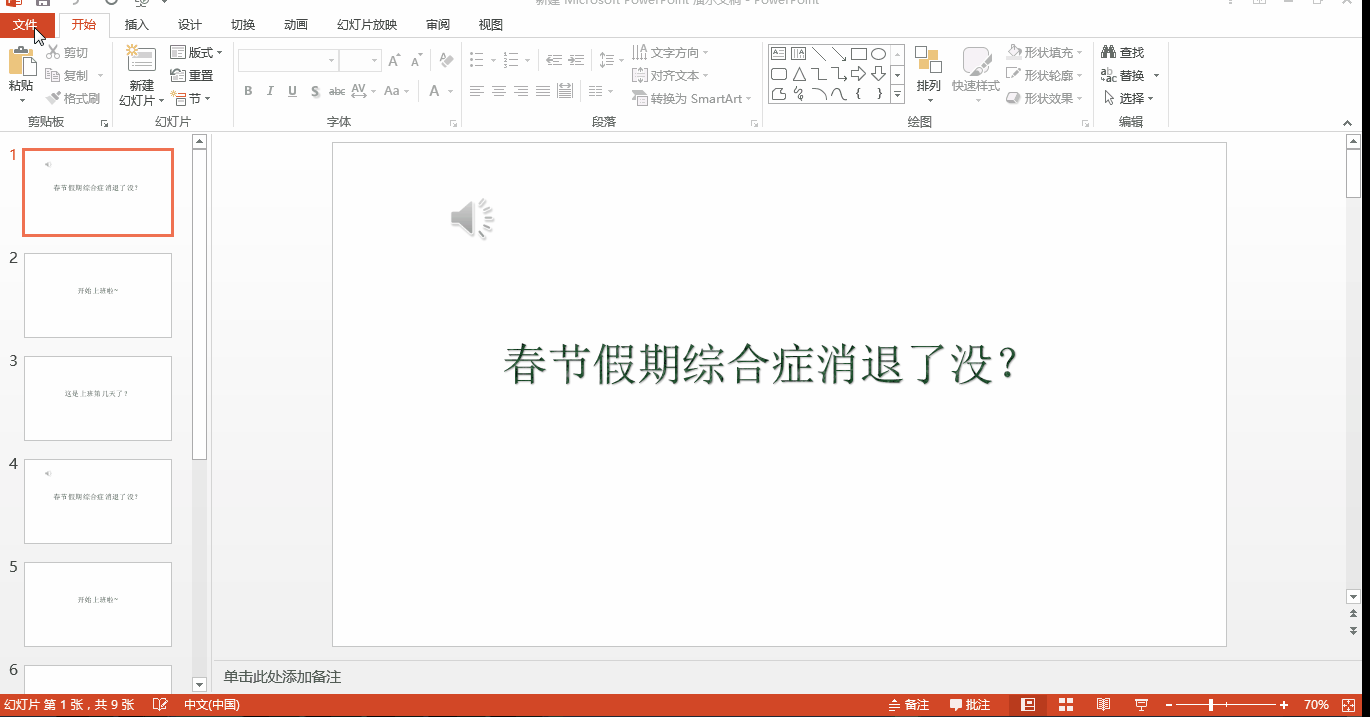Toggle bold text formatting
This screenshot has height=717, width=1370.
point(248,91)
